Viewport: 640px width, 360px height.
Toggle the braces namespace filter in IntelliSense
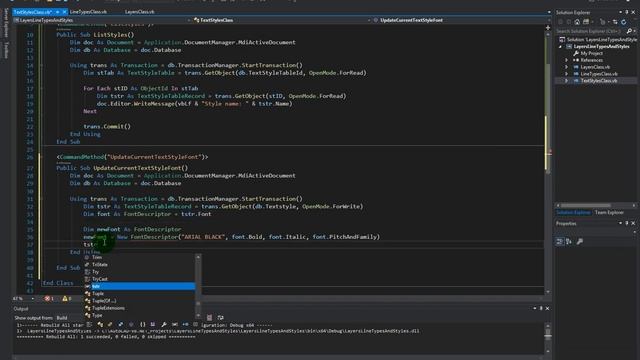142,324
